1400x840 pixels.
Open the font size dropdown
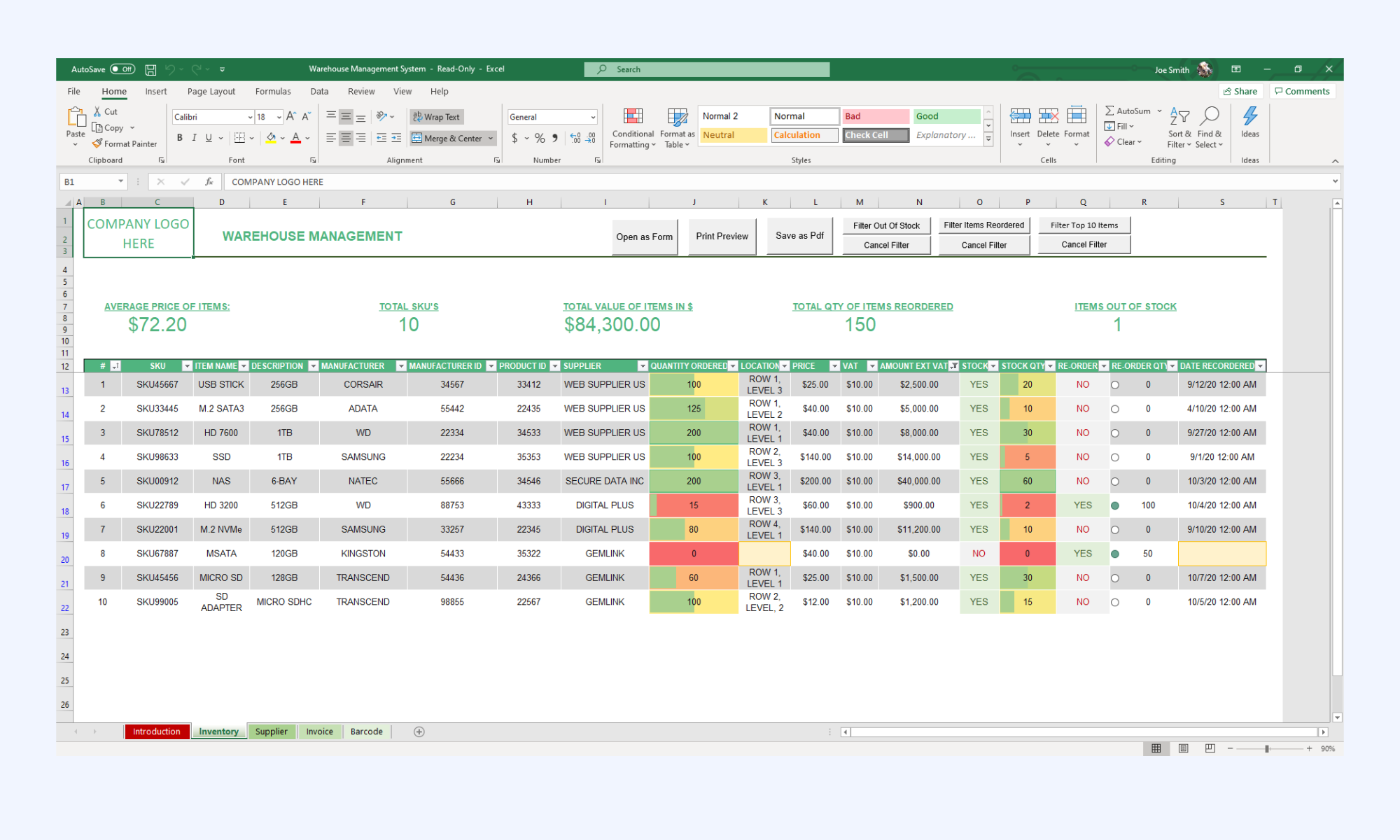279,117
